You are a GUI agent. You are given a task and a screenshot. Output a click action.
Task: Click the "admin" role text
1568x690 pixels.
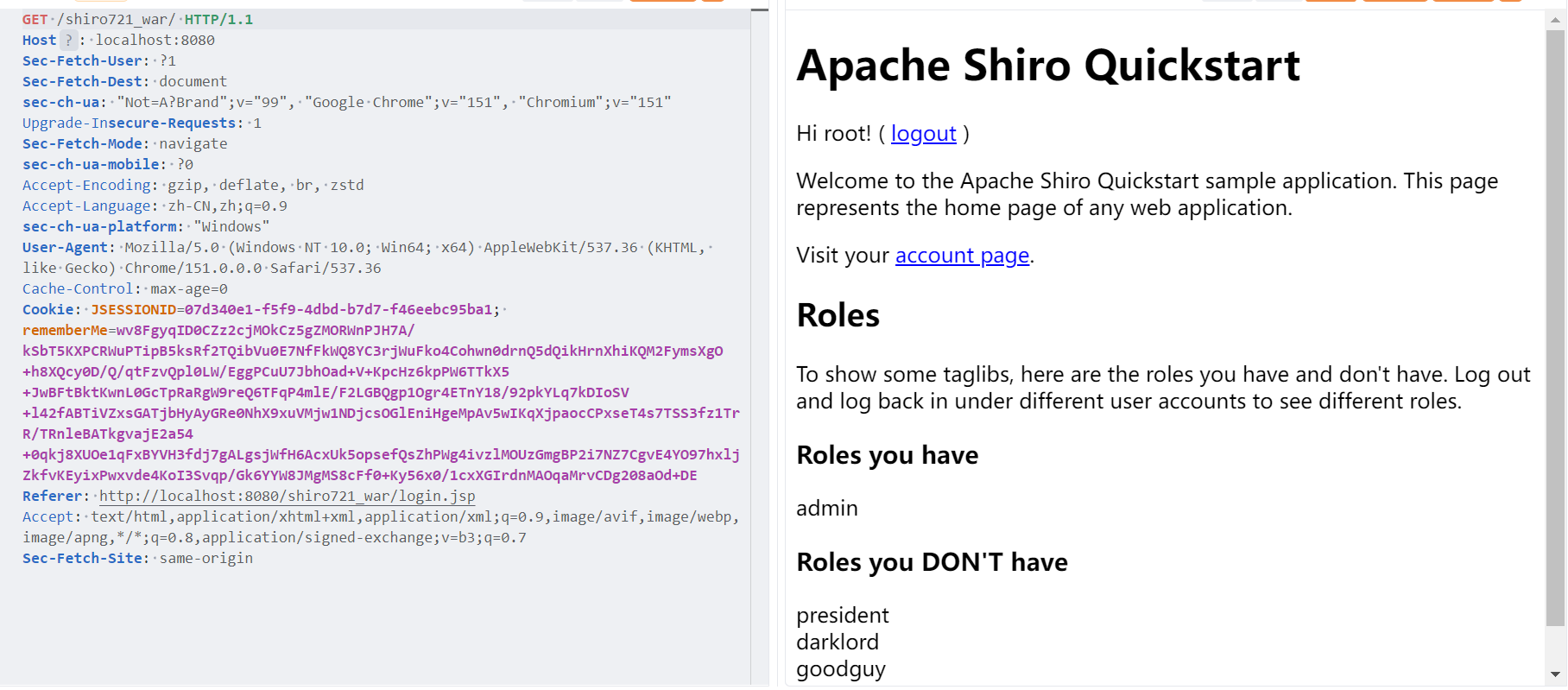click(827, 509)
